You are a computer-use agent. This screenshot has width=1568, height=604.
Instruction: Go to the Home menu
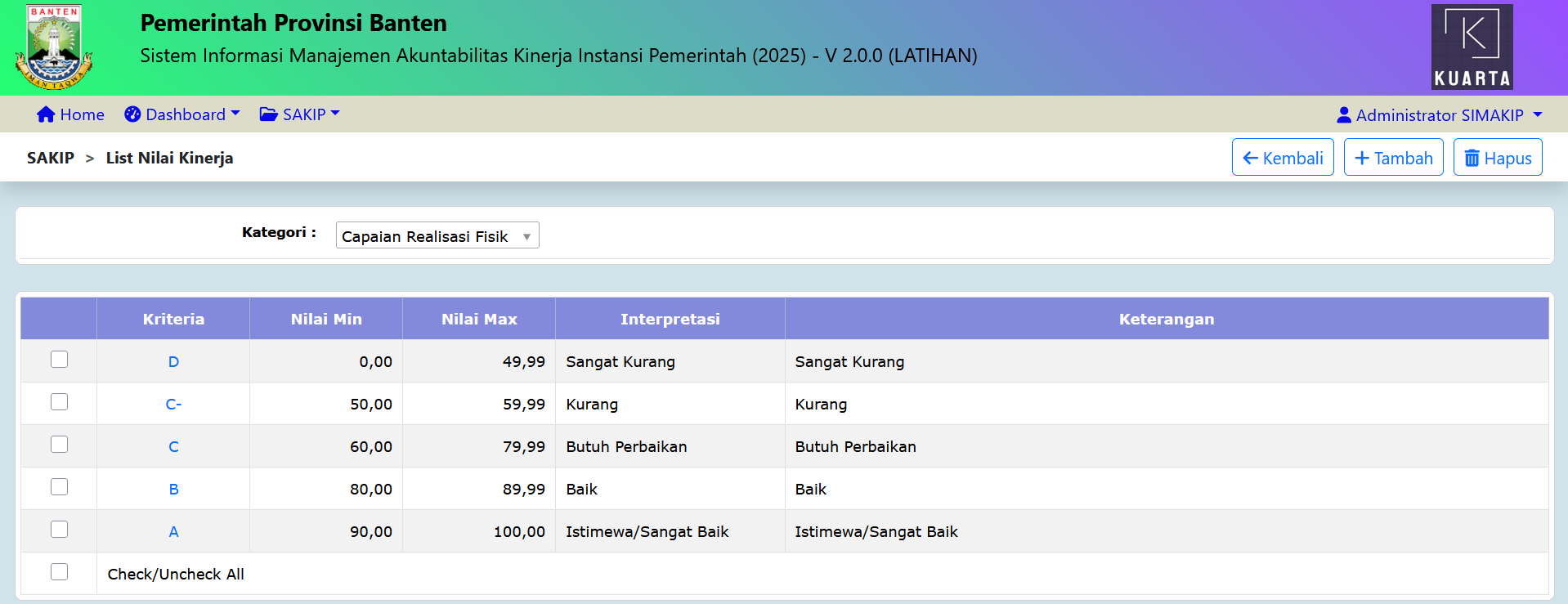[x=70, y=114]
